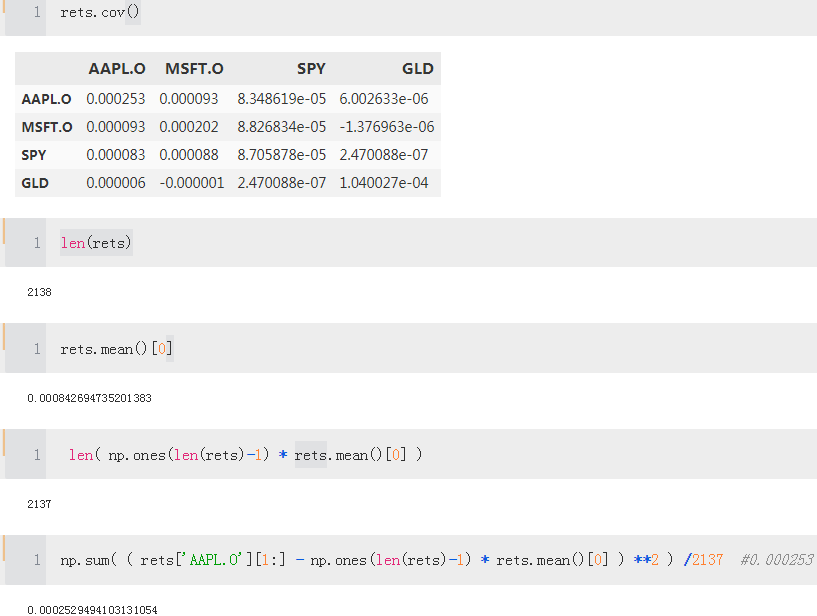The height and width of the screenshot is (616, 817).
Task: Select the GLD column header
Action: (x=418, y=69)
